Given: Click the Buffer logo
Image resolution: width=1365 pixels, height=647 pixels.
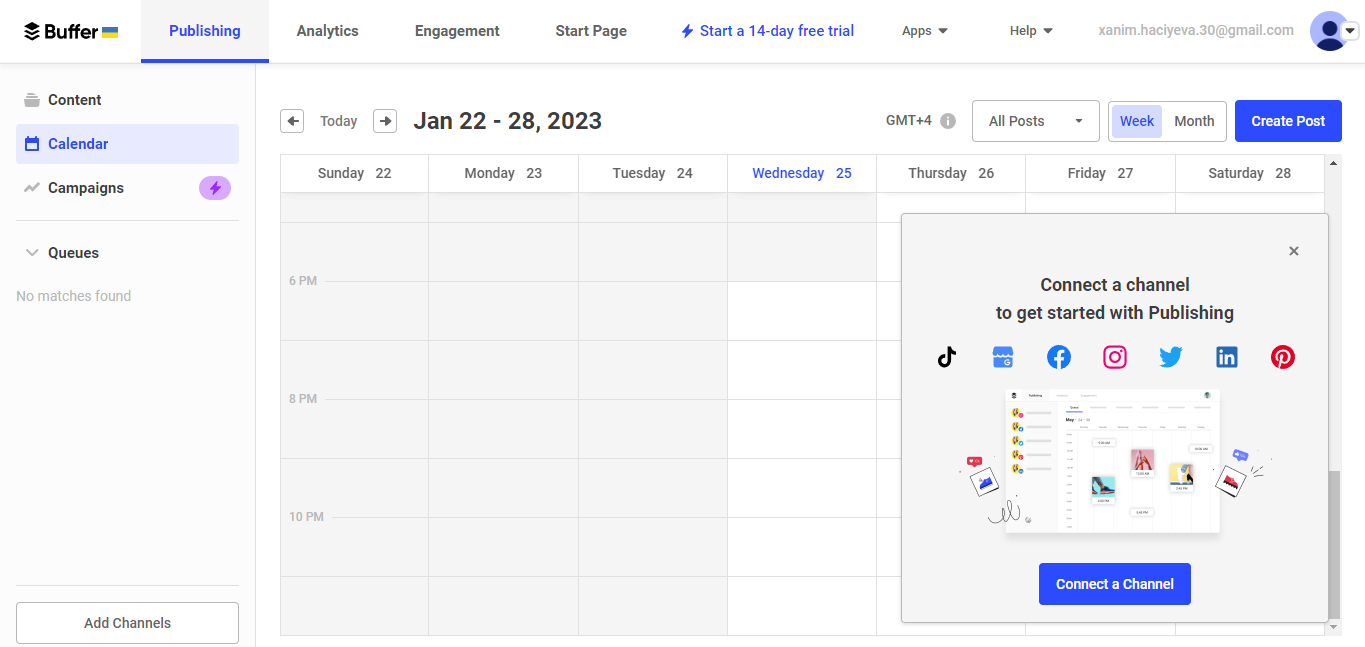Looking at the screenshot, I should pyautogui.click(x=71, y=31).
